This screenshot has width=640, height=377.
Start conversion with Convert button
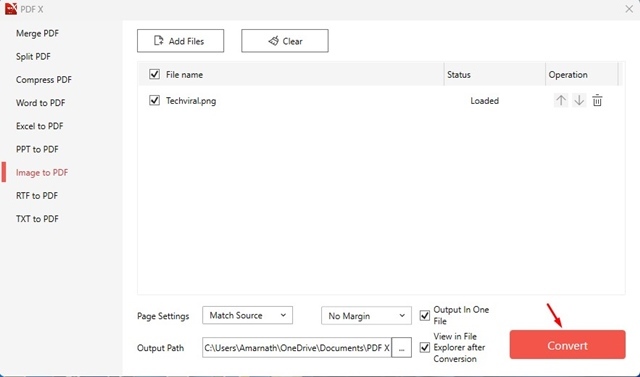(x=567, y=345)
